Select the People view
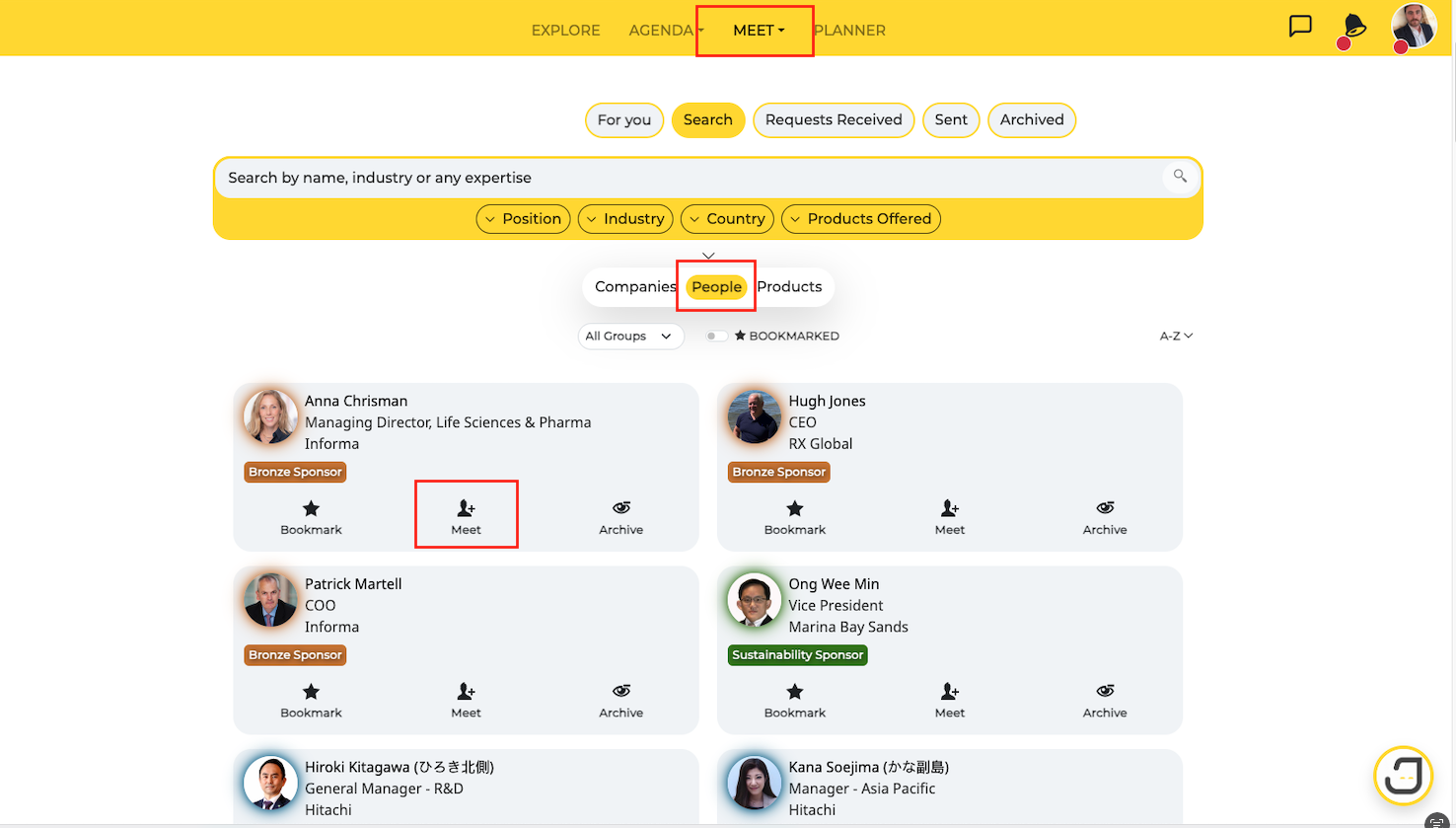1456x828 pixels. tap(716, 287)
